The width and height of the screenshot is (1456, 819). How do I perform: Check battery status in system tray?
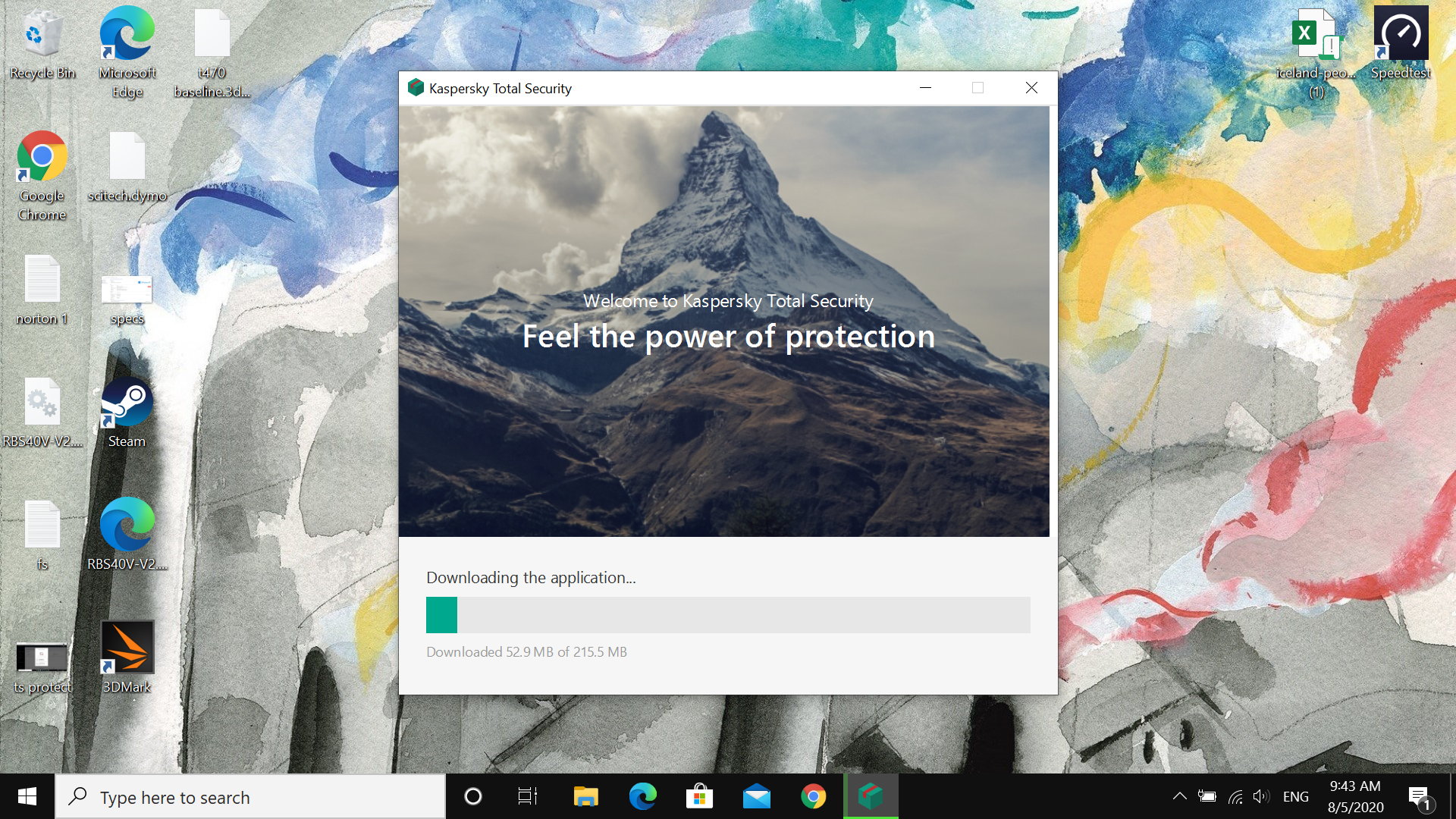tap(1207, 796)
